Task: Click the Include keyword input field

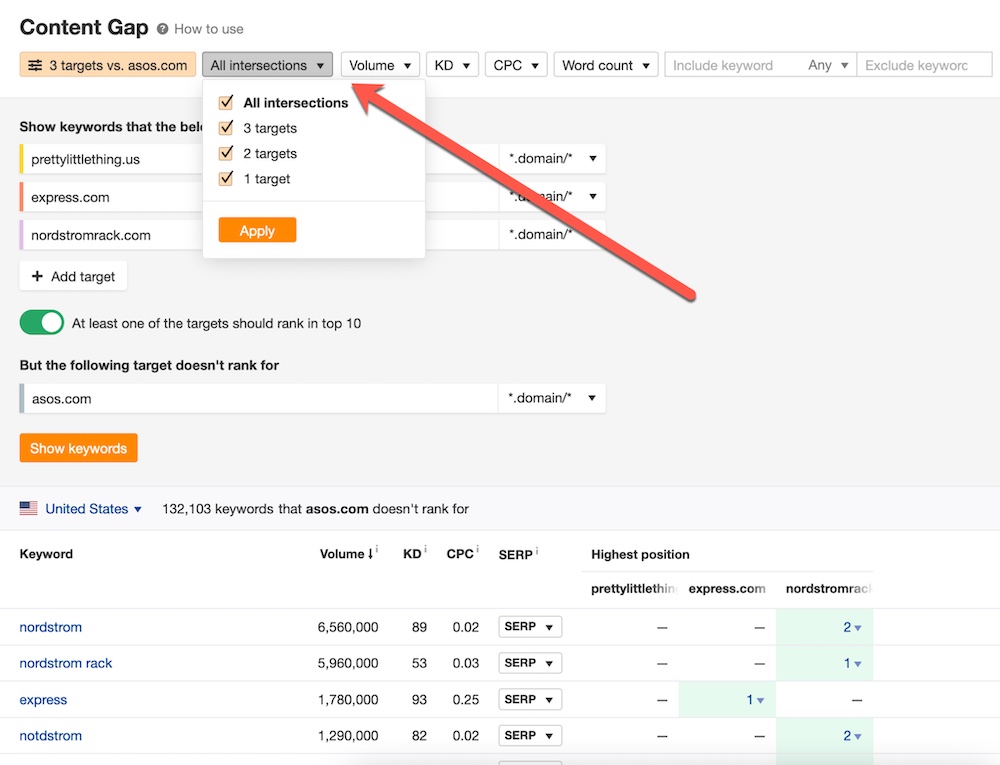Action: (735, 66)
